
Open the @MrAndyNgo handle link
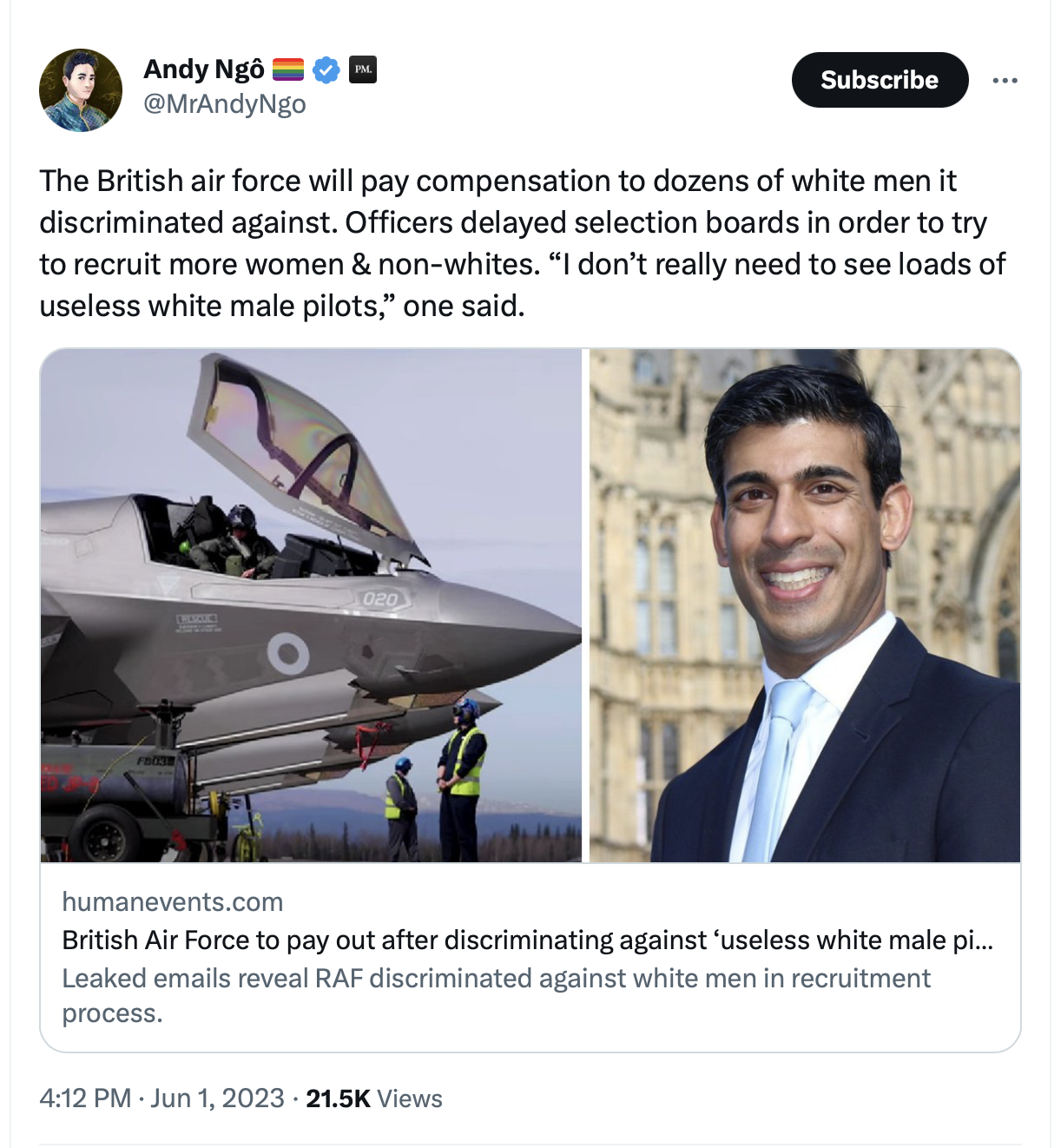click(x=225, y=104)
